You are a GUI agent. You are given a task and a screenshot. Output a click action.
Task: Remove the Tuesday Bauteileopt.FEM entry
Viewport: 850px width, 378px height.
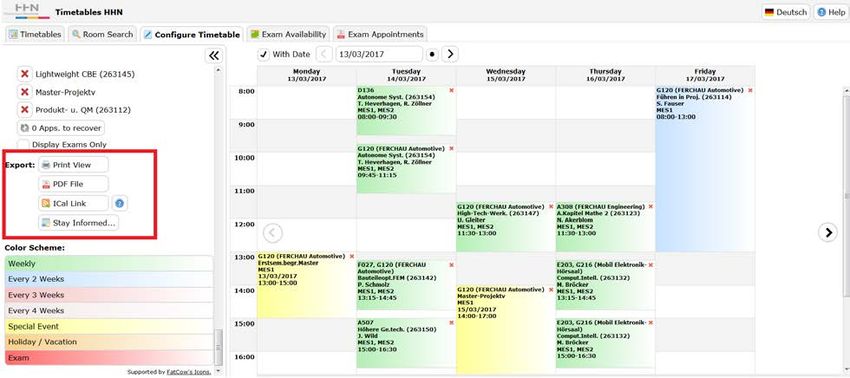click(x=452, y=265)
